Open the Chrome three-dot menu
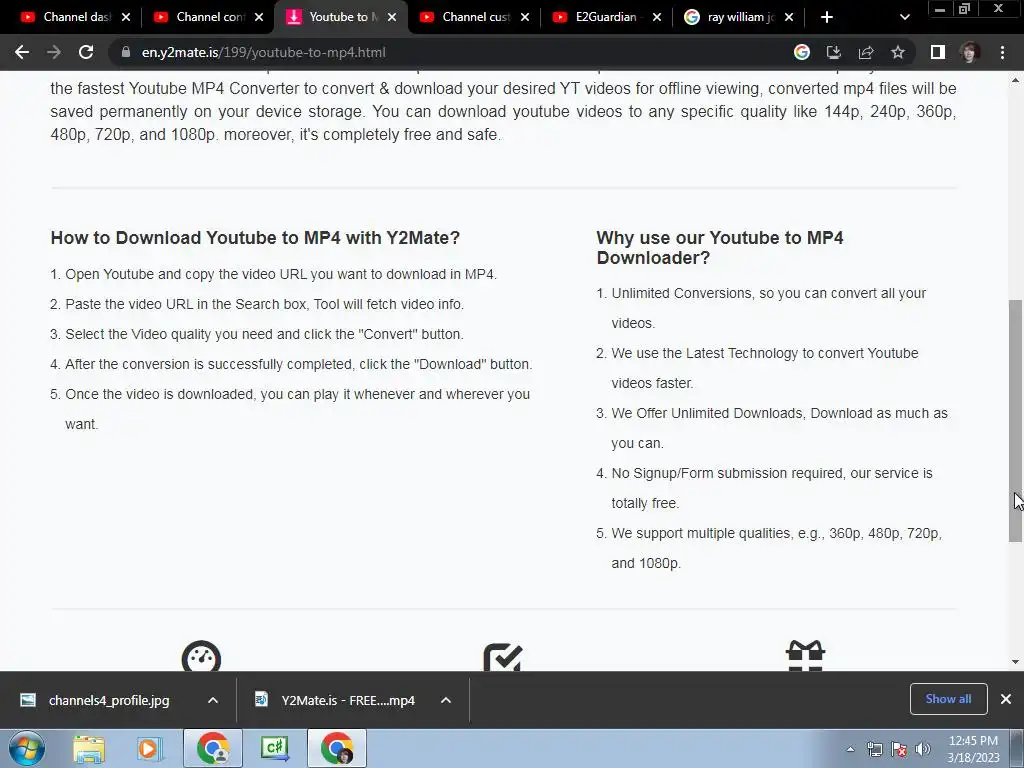The width and height of the screenshot is (1024, 768). [1002, 52]
